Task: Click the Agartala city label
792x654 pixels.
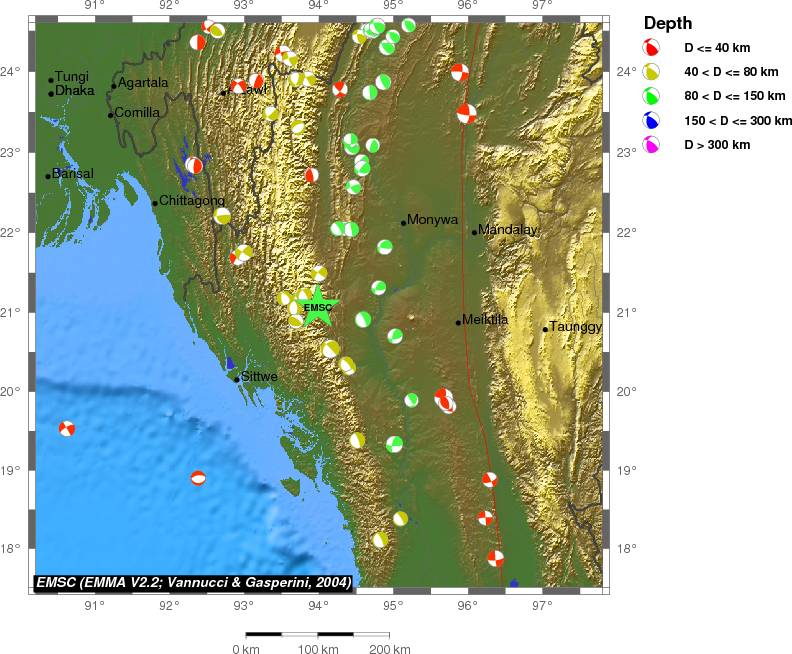Action: [x=142, y=82]
